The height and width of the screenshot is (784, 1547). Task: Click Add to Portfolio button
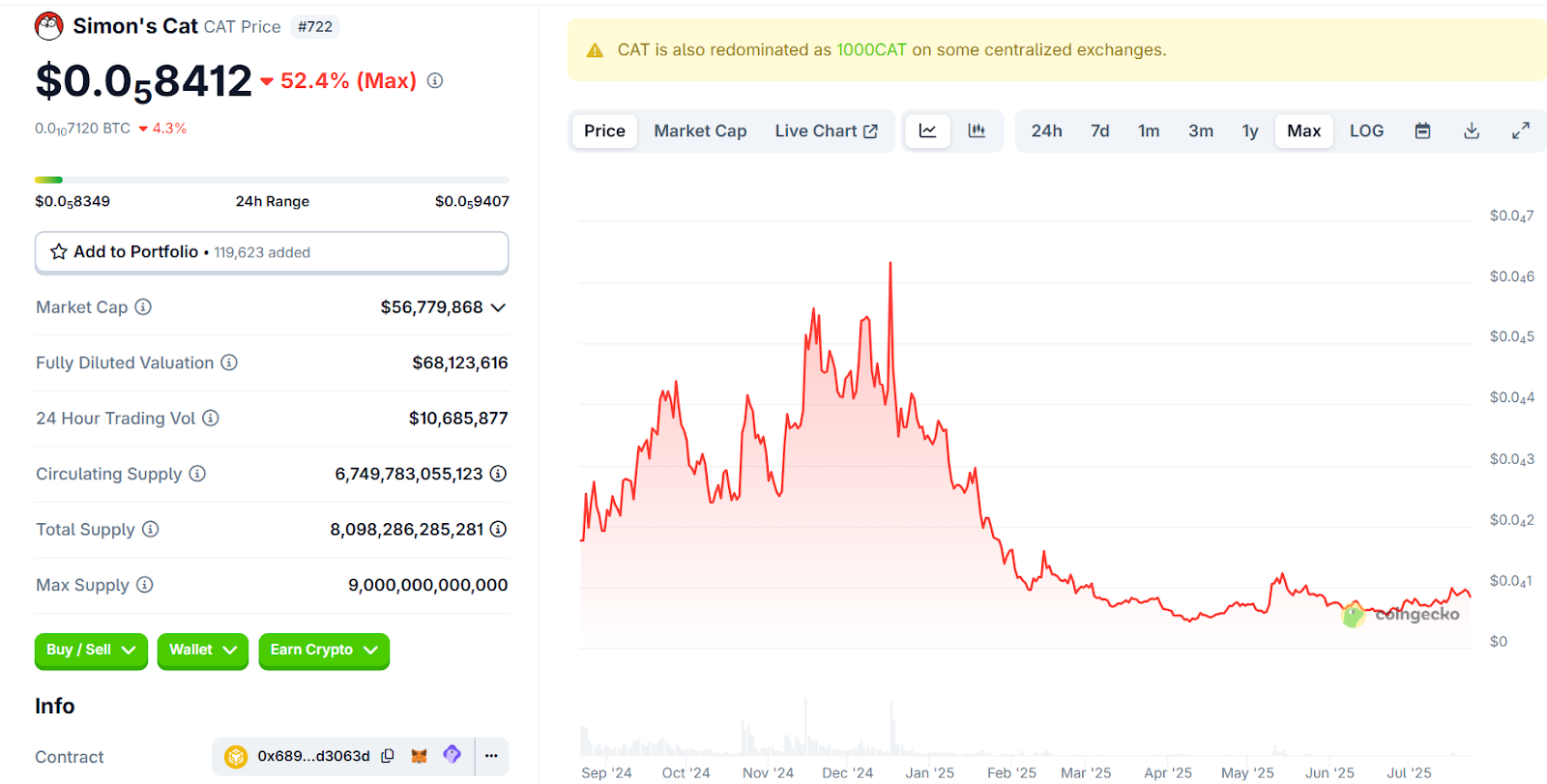pos(272,251)
